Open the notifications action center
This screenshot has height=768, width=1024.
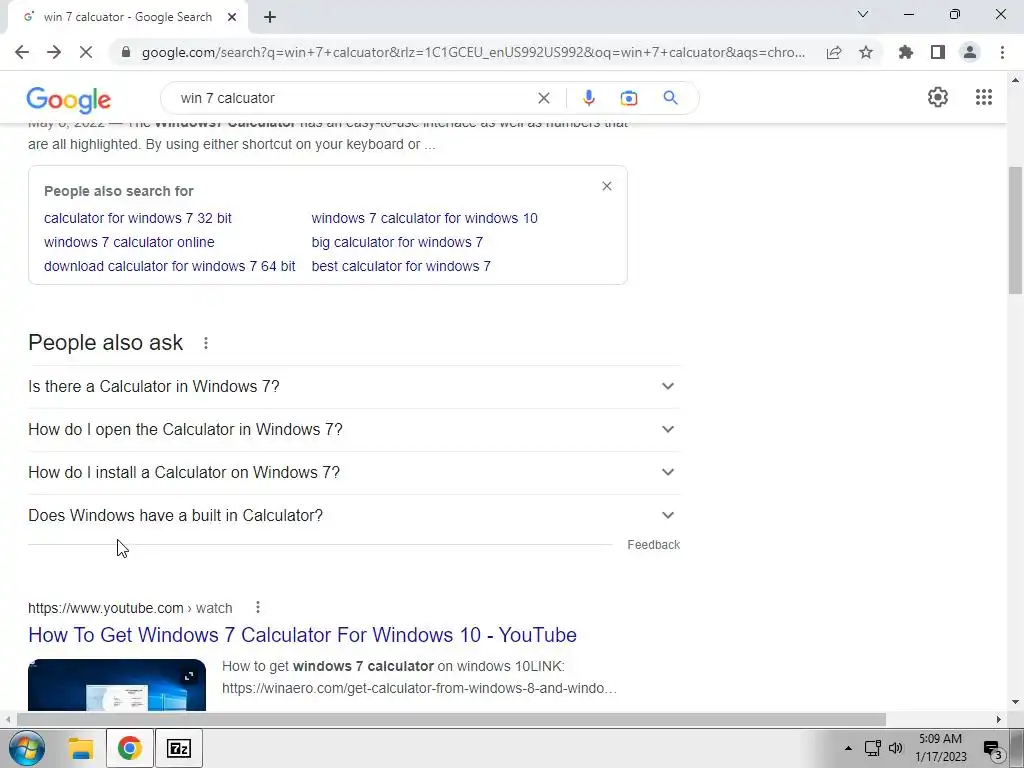(x=993, y=750)
